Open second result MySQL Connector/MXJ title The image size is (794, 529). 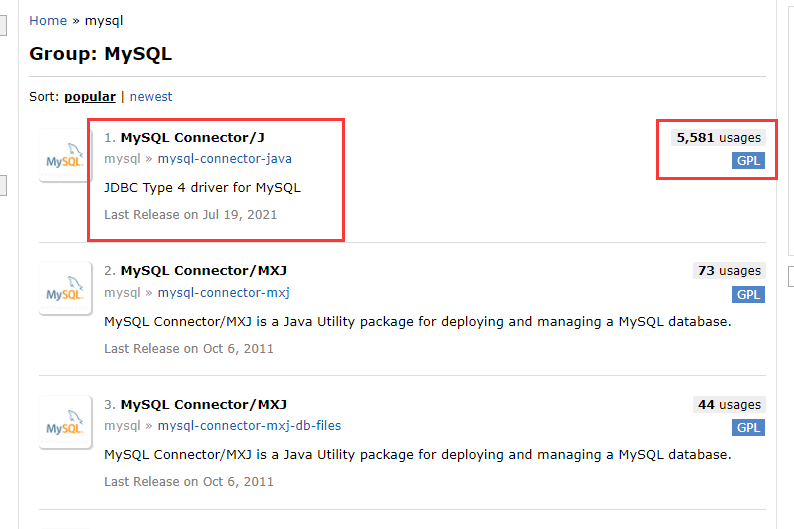(x=203, y=270)
